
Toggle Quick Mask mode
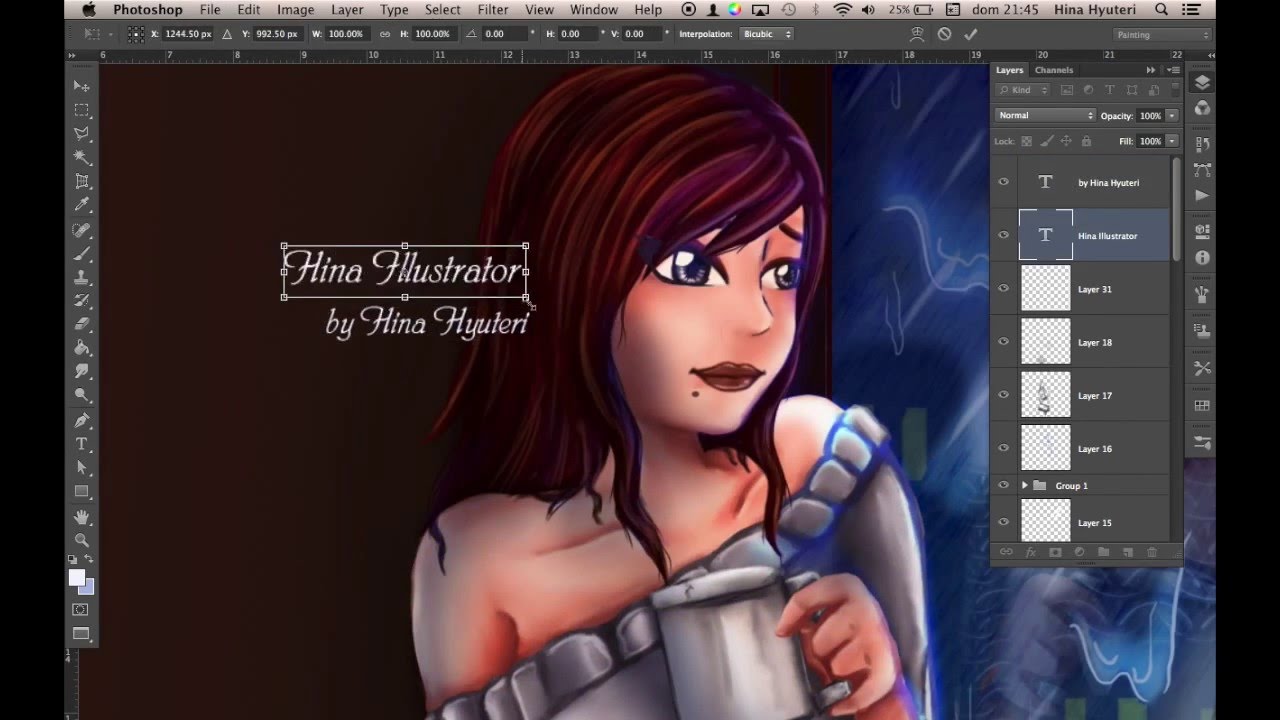(x=81, y=609)
